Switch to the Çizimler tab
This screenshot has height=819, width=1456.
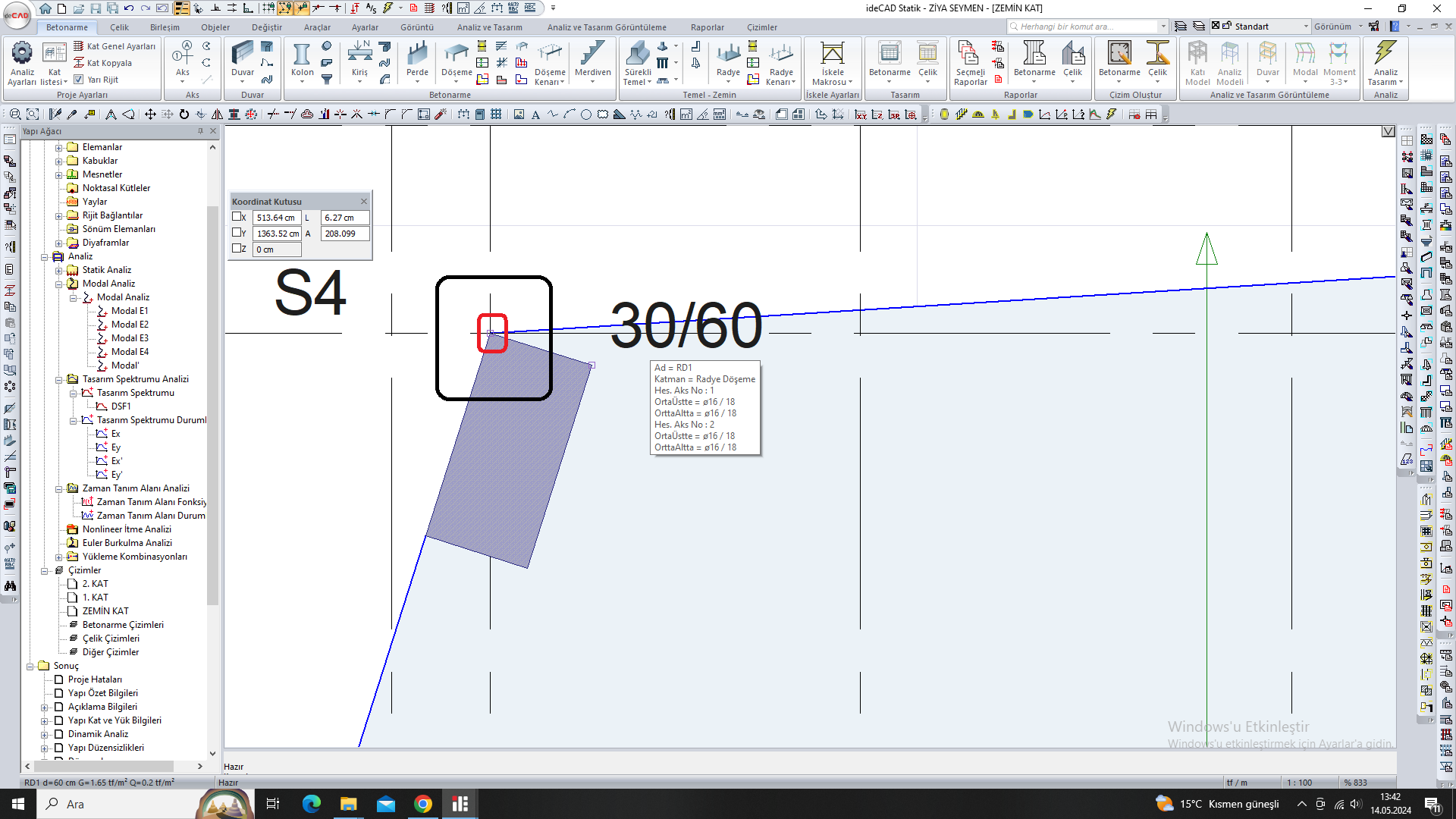point(762,27)
